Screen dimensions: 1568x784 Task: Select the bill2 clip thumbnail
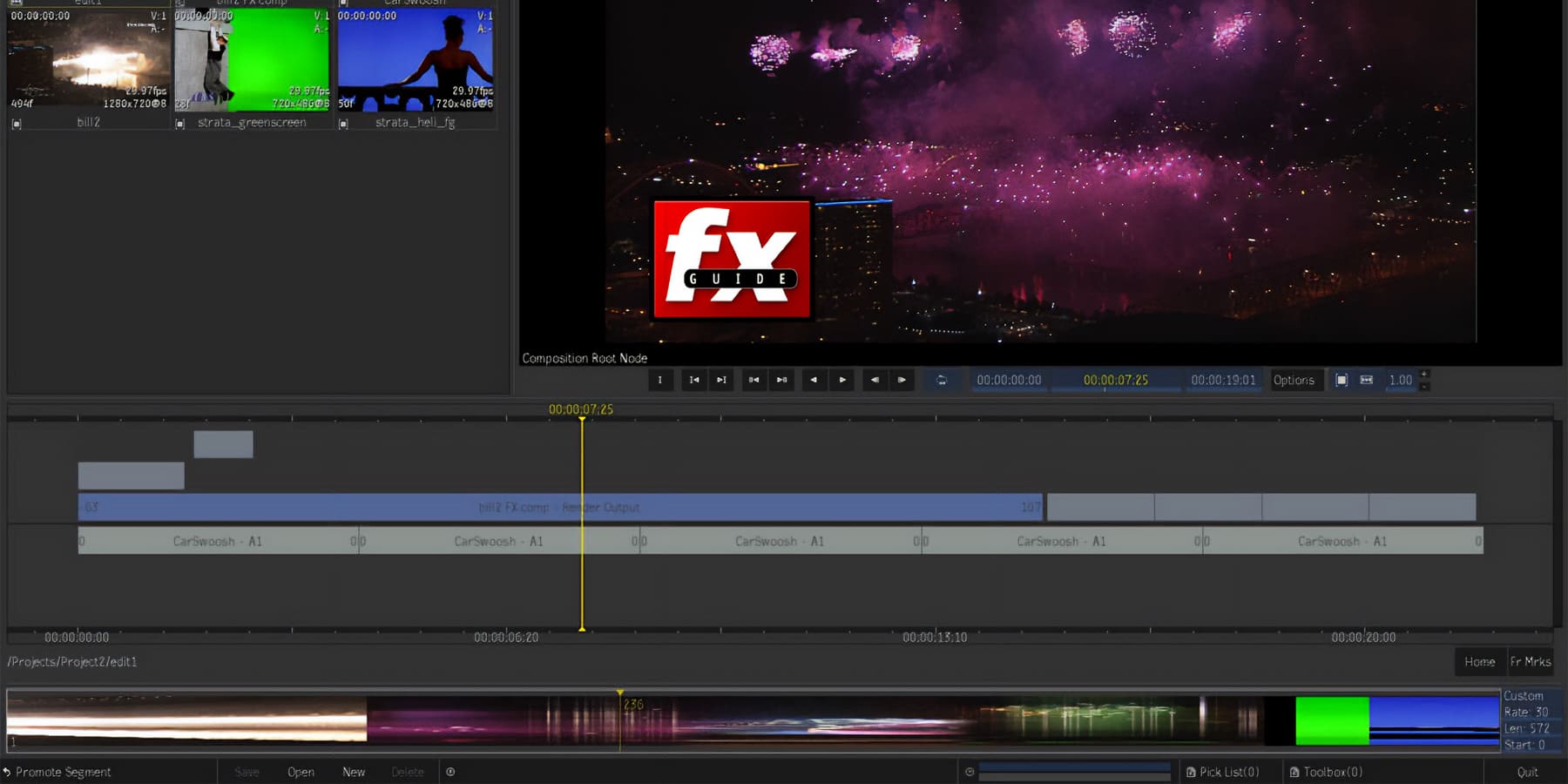point(88,59)
